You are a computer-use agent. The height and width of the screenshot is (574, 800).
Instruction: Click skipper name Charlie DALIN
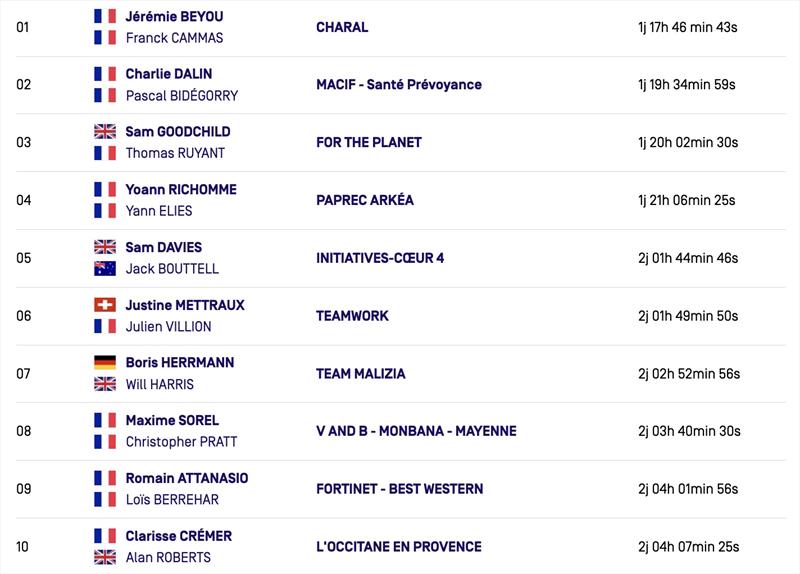coord(169,74)
